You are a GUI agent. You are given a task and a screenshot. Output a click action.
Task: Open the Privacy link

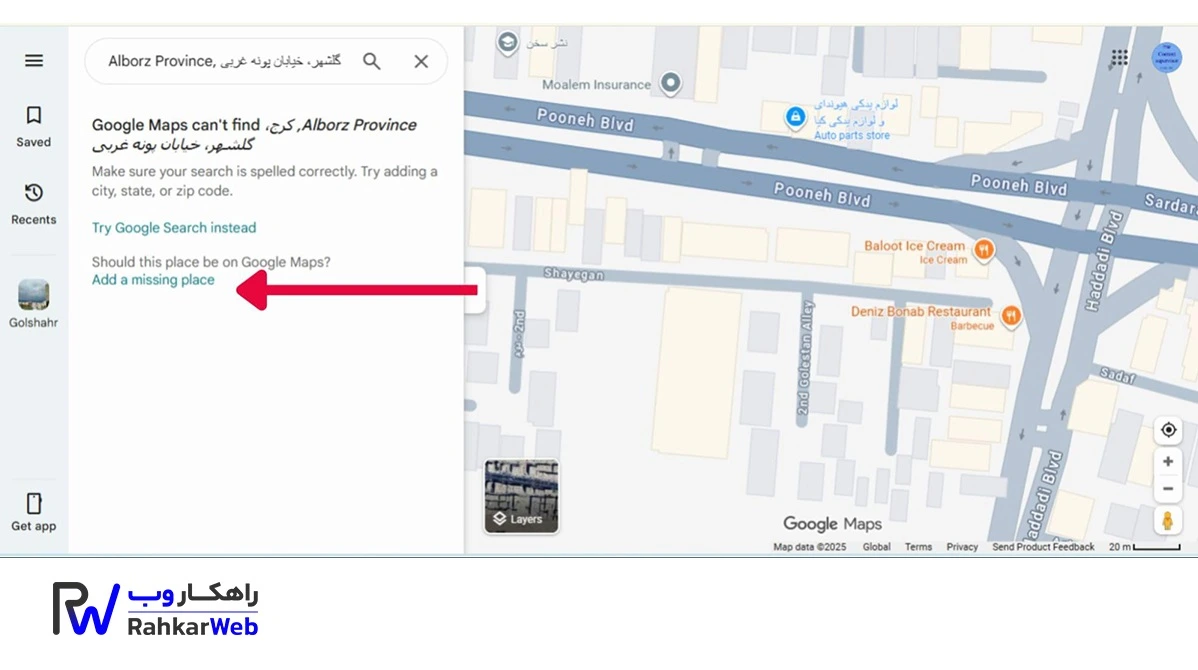point(962,547)
